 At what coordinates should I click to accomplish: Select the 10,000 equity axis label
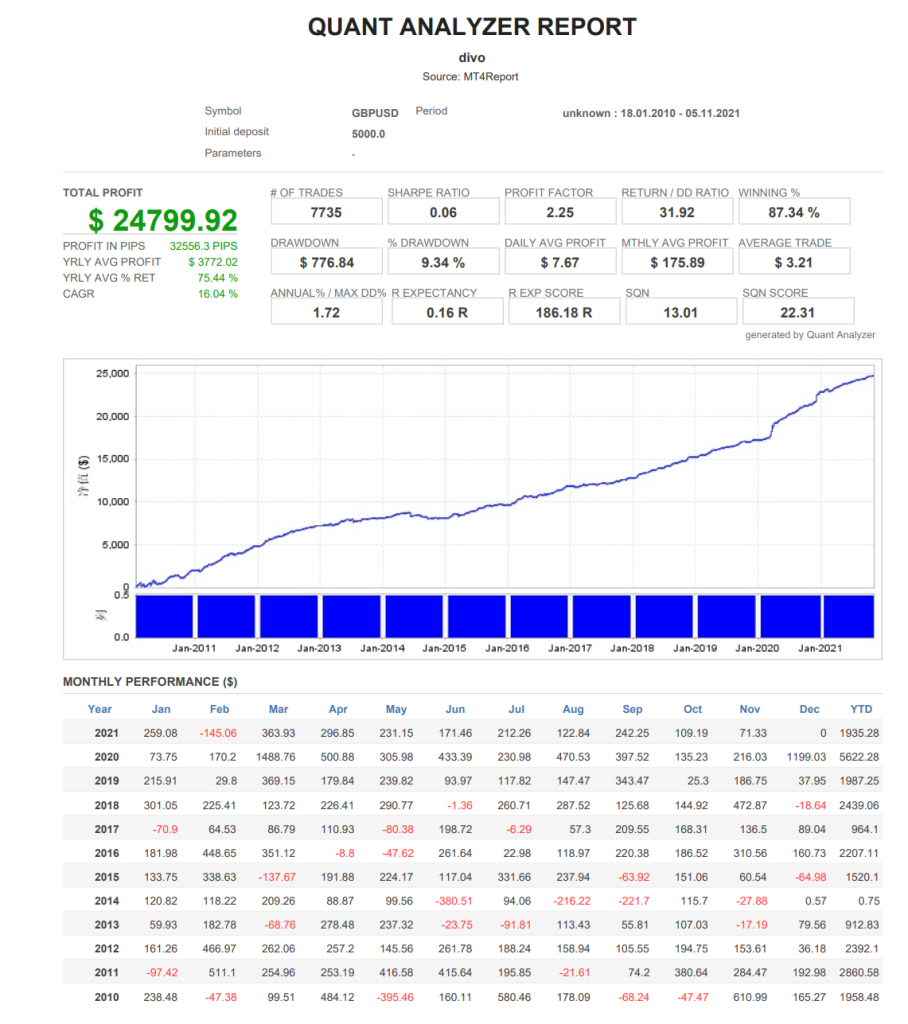pyautogui.click(x=112, y=502)
